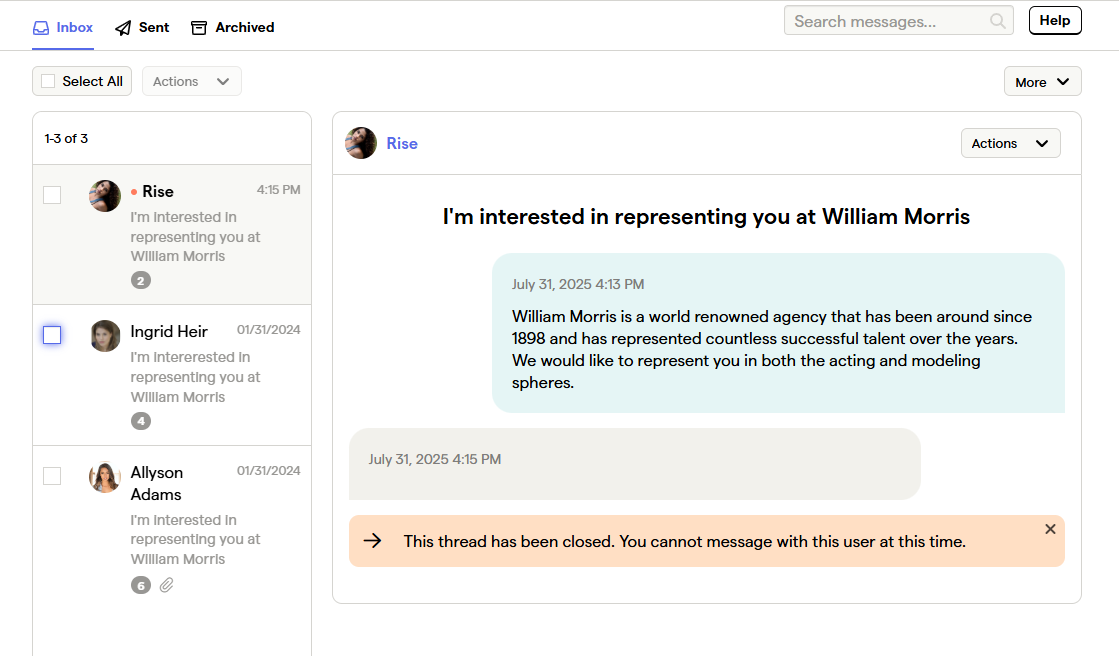Viewport: 1119px width, 656px height.
Task: Click the preview text under Allyson Adams
Action: tap(196, 540)
